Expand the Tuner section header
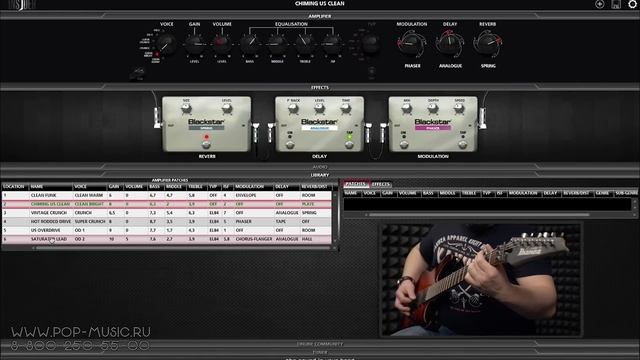The width and height of the screenshot is (640, 360). click(320, 352)
